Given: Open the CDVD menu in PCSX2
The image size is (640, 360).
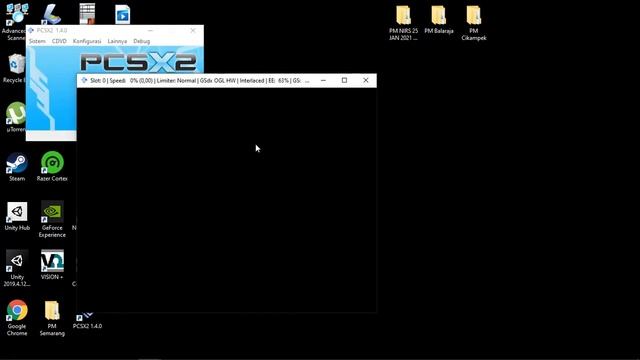Looking at the screenshot, I should 59,41.
